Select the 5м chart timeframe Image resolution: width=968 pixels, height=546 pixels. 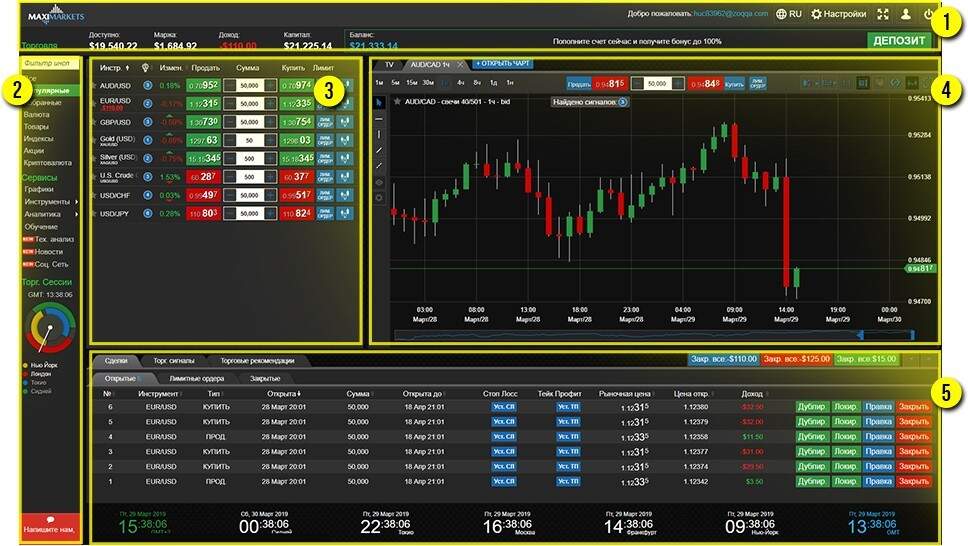point(395,82)
